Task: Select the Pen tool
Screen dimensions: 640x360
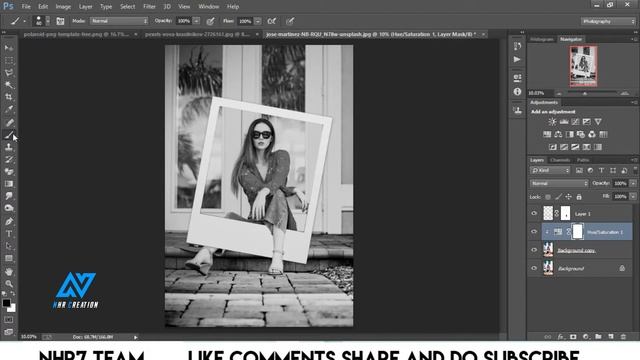Action: point(9,221)
